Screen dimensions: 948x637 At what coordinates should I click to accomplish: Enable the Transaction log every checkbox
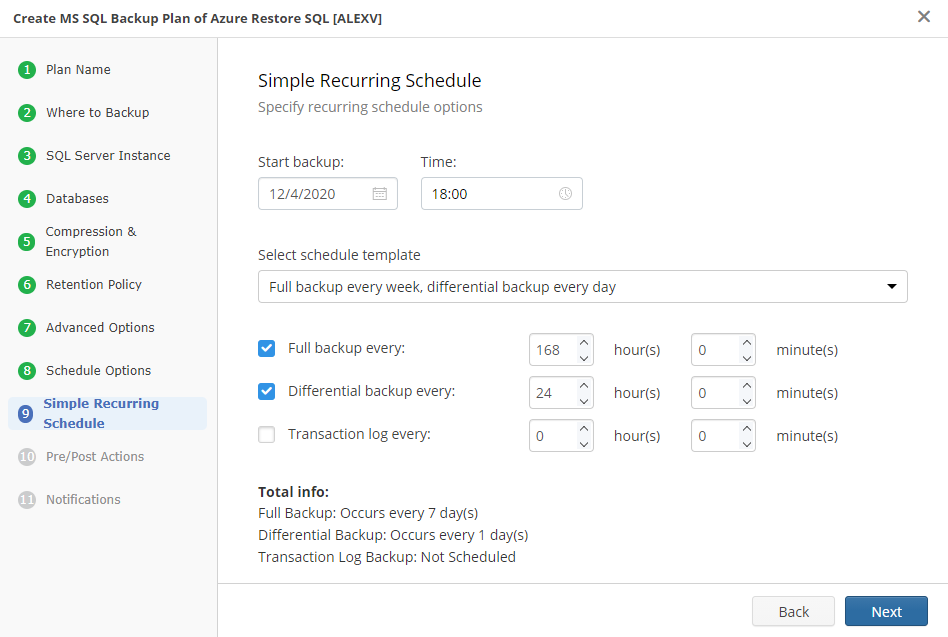[x=266, y=434]
